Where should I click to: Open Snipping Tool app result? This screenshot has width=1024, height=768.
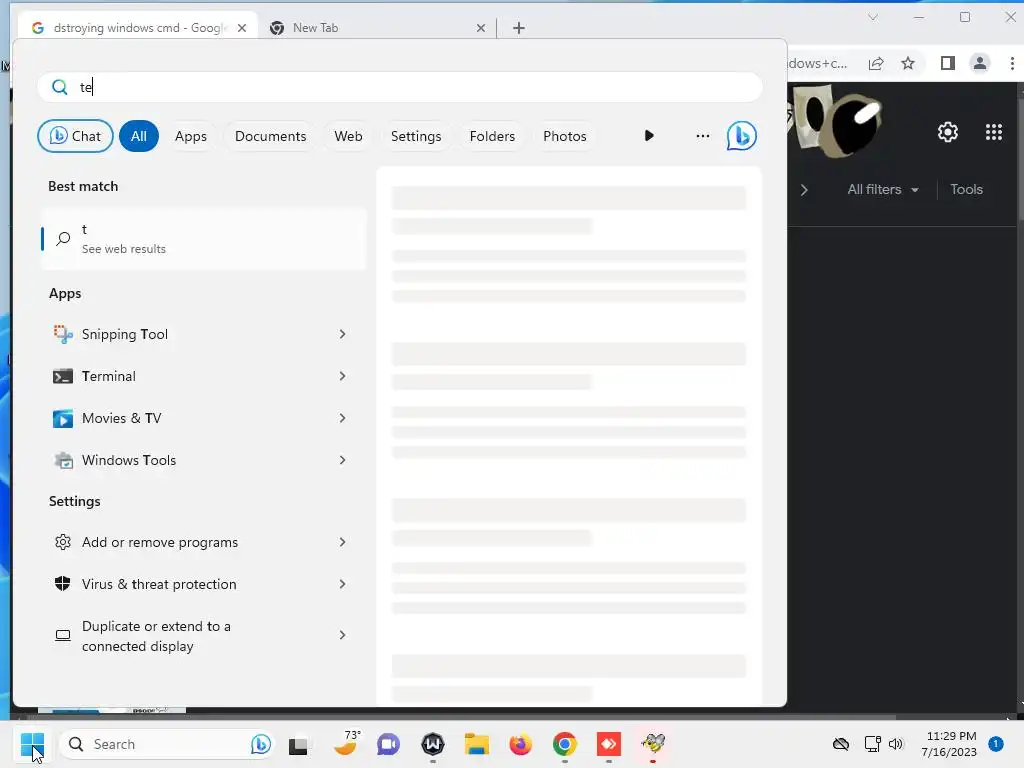pyautogui.click(x=203, y=334)
